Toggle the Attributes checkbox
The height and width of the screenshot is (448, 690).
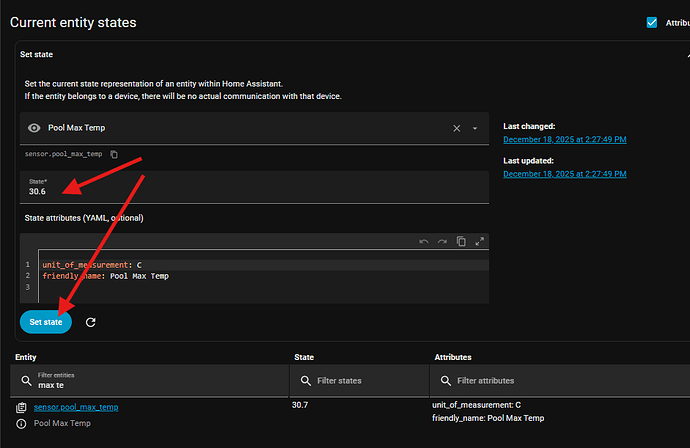(x=652, y=22)
